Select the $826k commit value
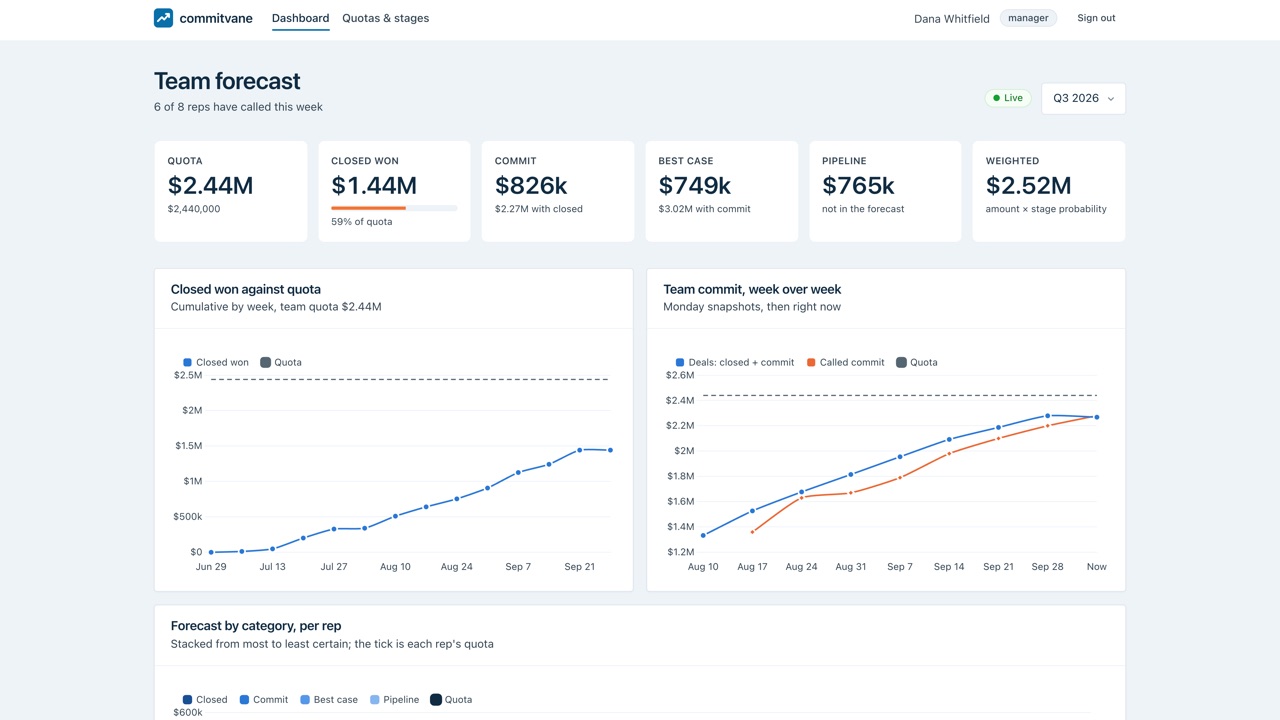The width and height of the screenshot is (1280, 720). (531, 185)
